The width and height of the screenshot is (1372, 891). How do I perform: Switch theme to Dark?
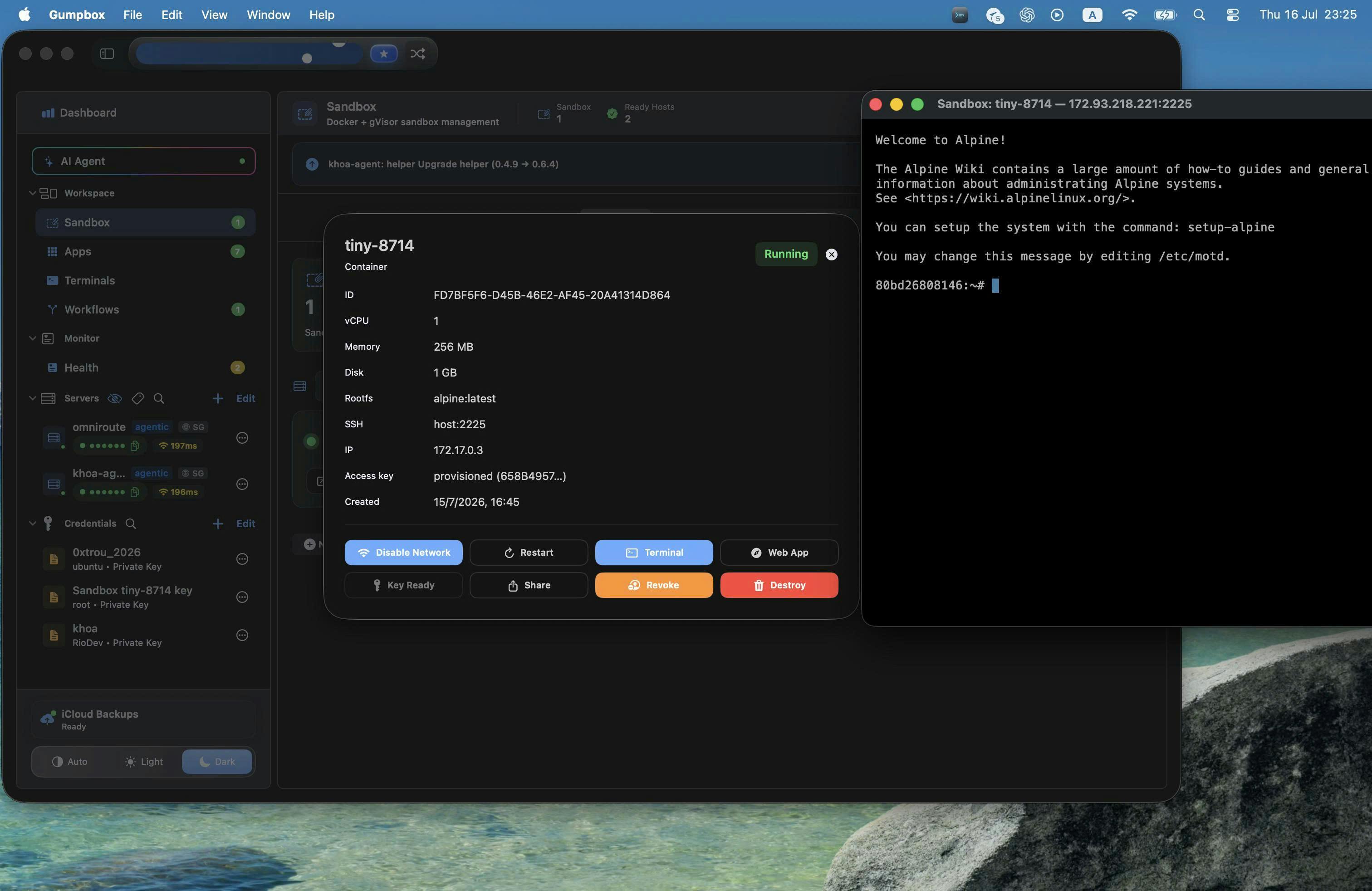point(217,762)
